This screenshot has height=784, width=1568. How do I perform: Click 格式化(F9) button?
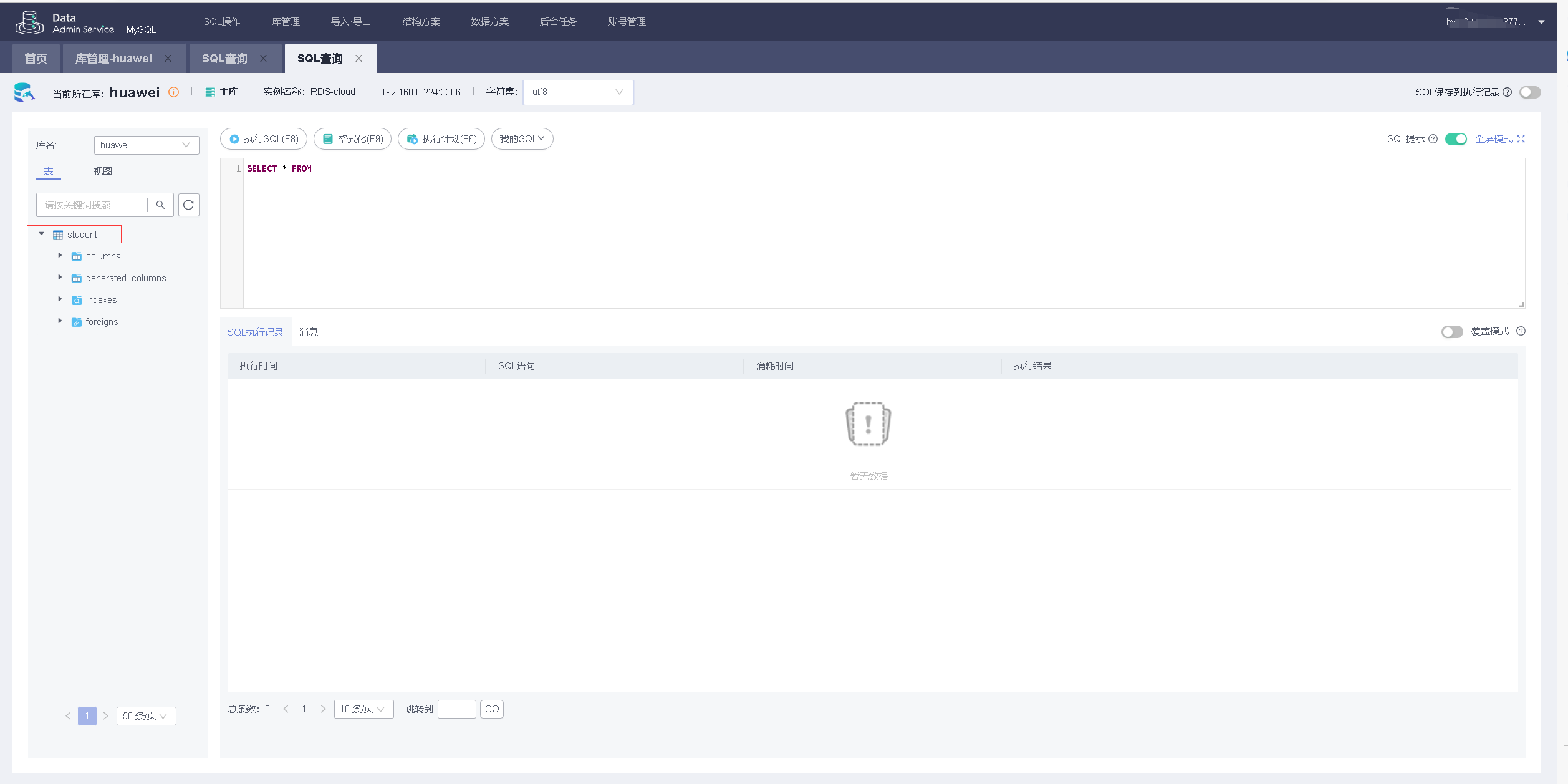pos(352,139)
